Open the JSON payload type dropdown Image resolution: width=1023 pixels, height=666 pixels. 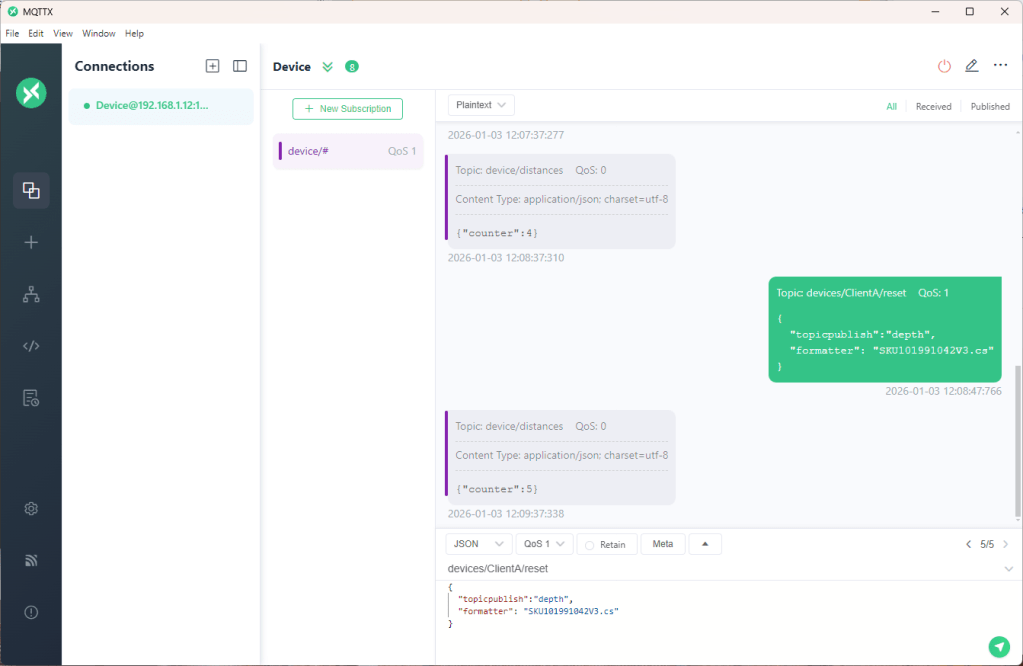[x=478, y=544]
